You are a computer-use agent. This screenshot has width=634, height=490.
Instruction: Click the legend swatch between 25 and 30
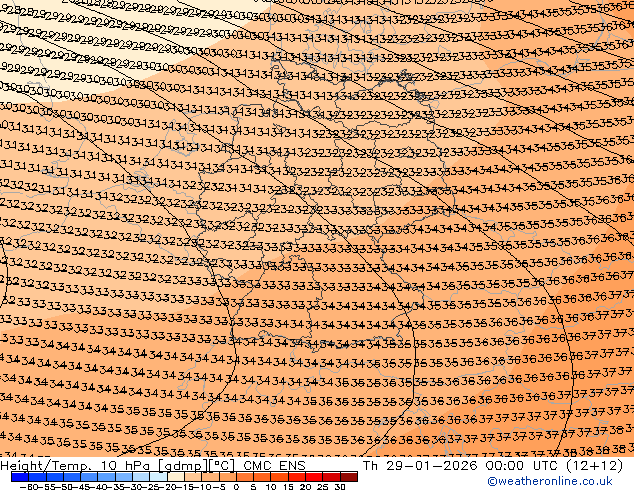coord(332,477)
